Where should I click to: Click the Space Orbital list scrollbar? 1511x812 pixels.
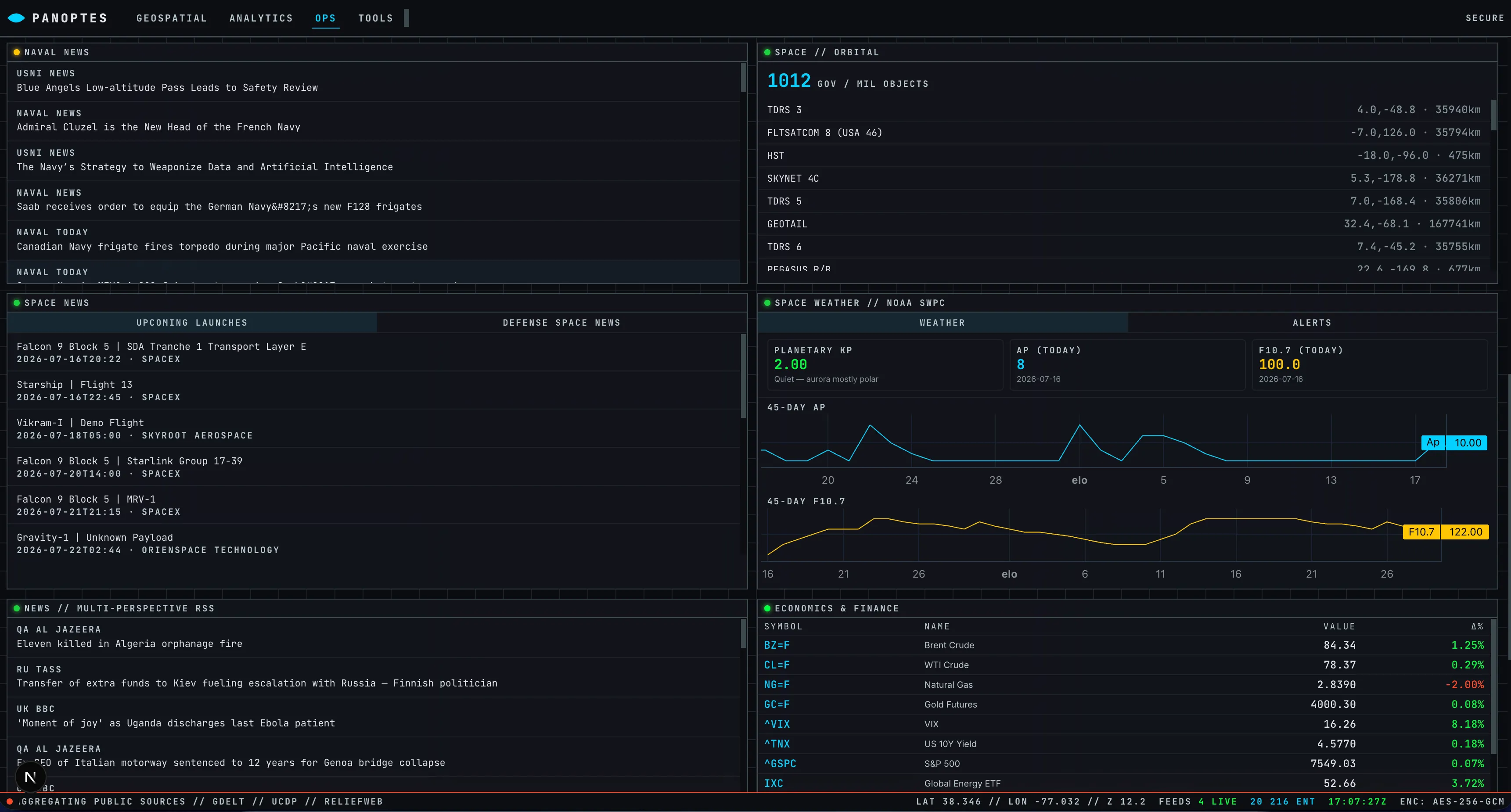point(1493,115)
